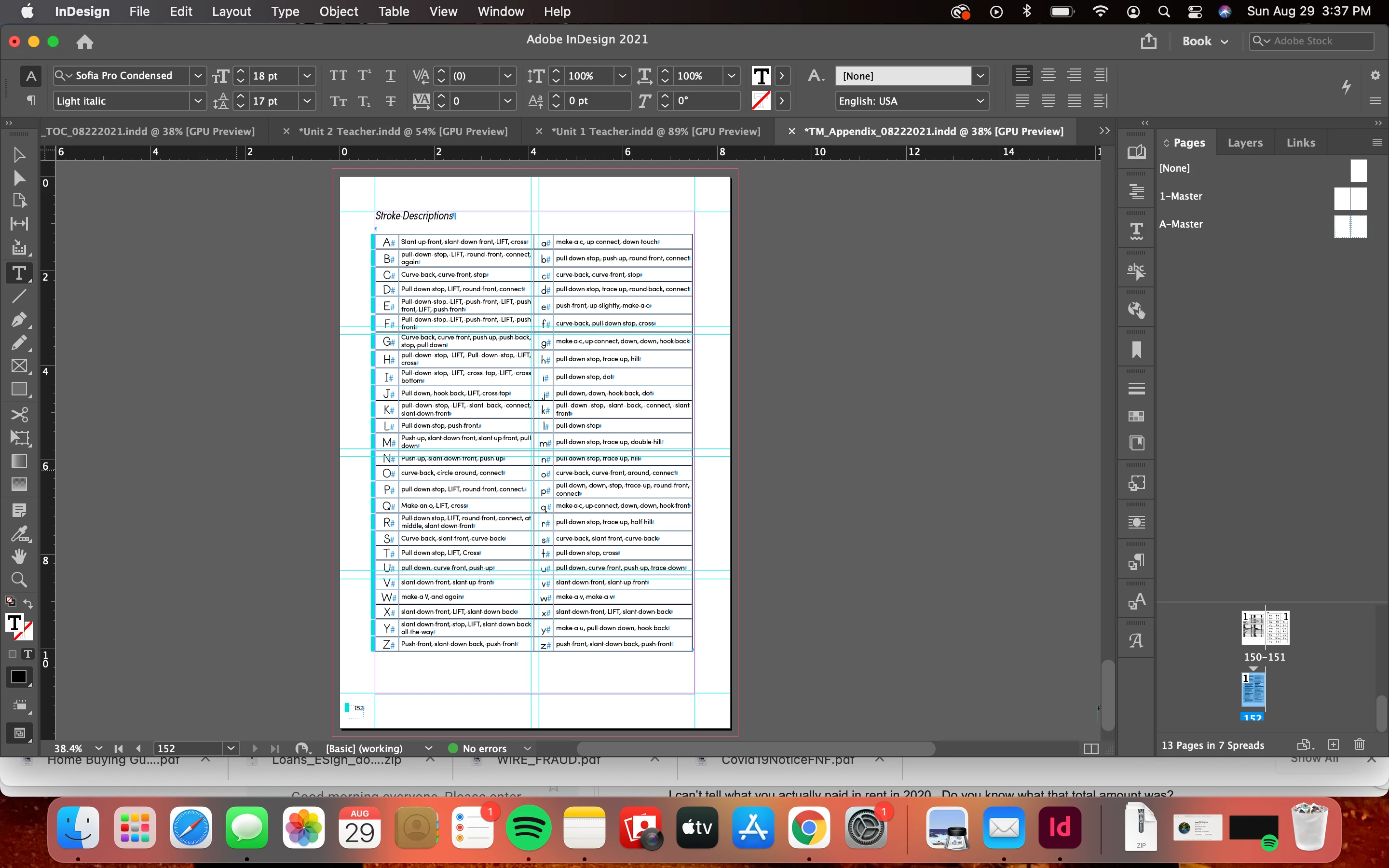
Task: Click the Home icon in title bar
Action: (84, 41)
